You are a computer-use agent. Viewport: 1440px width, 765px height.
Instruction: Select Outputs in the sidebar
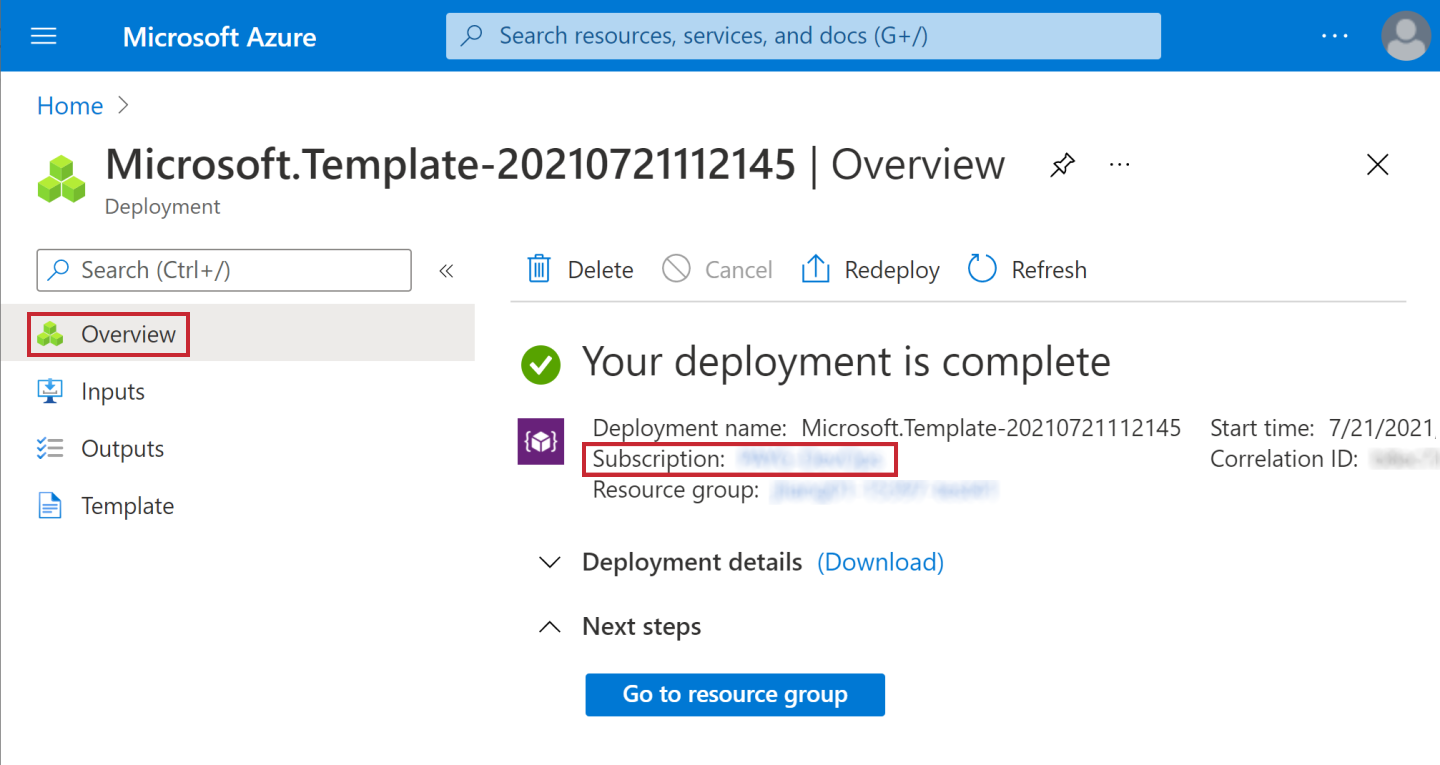coord(122,449)
